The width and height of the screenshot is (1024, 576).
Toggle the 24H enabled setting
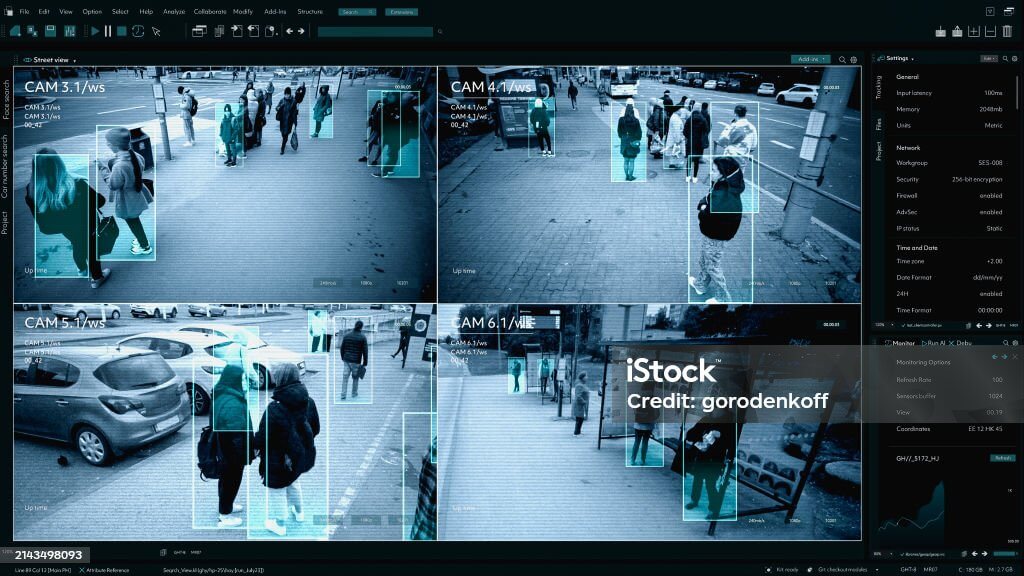tap(990, 294)
